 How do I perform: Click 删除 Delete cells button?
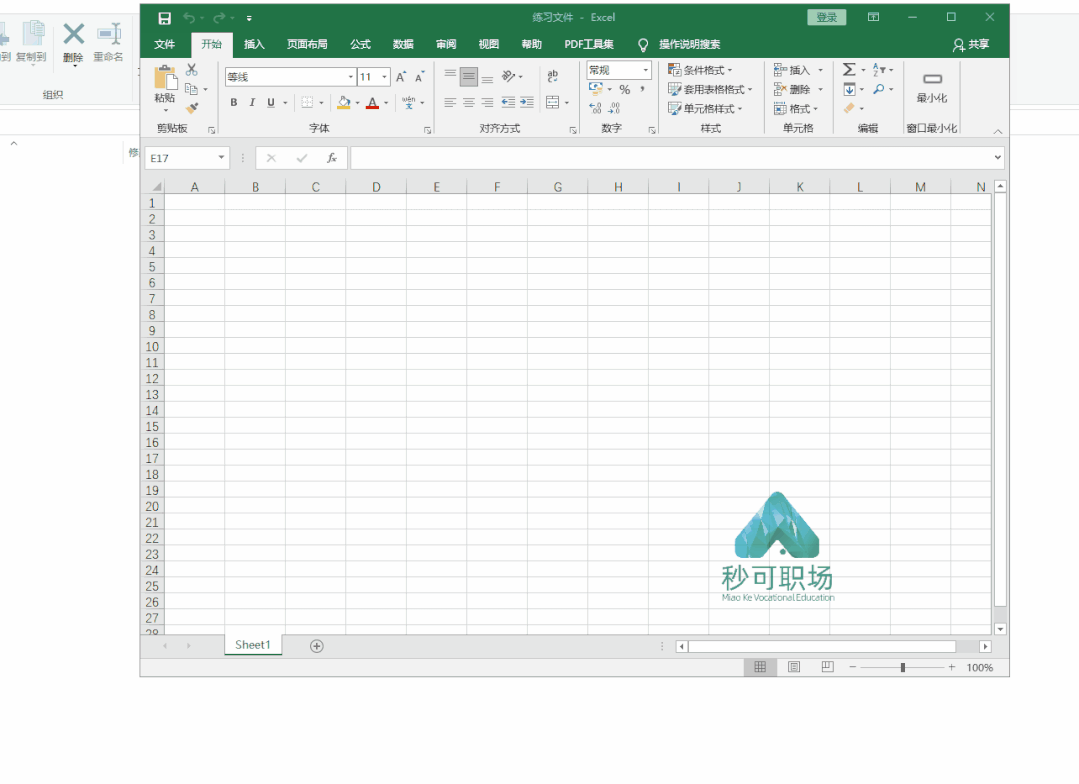click(798, 89)
